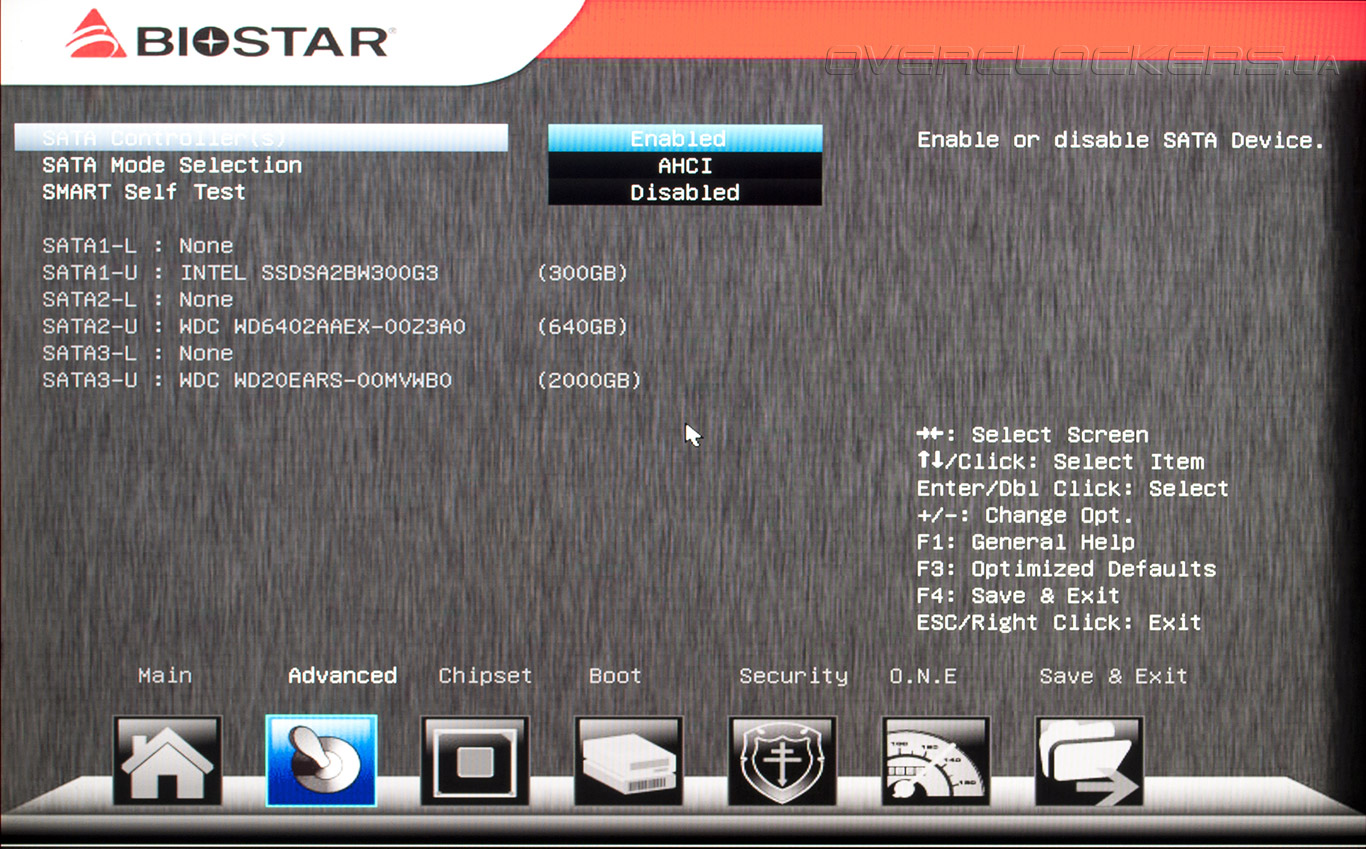Click the 'F4: Save & Exit' hint
This screenshot has width=1366, height=849.
click(x=1019, y=596)
